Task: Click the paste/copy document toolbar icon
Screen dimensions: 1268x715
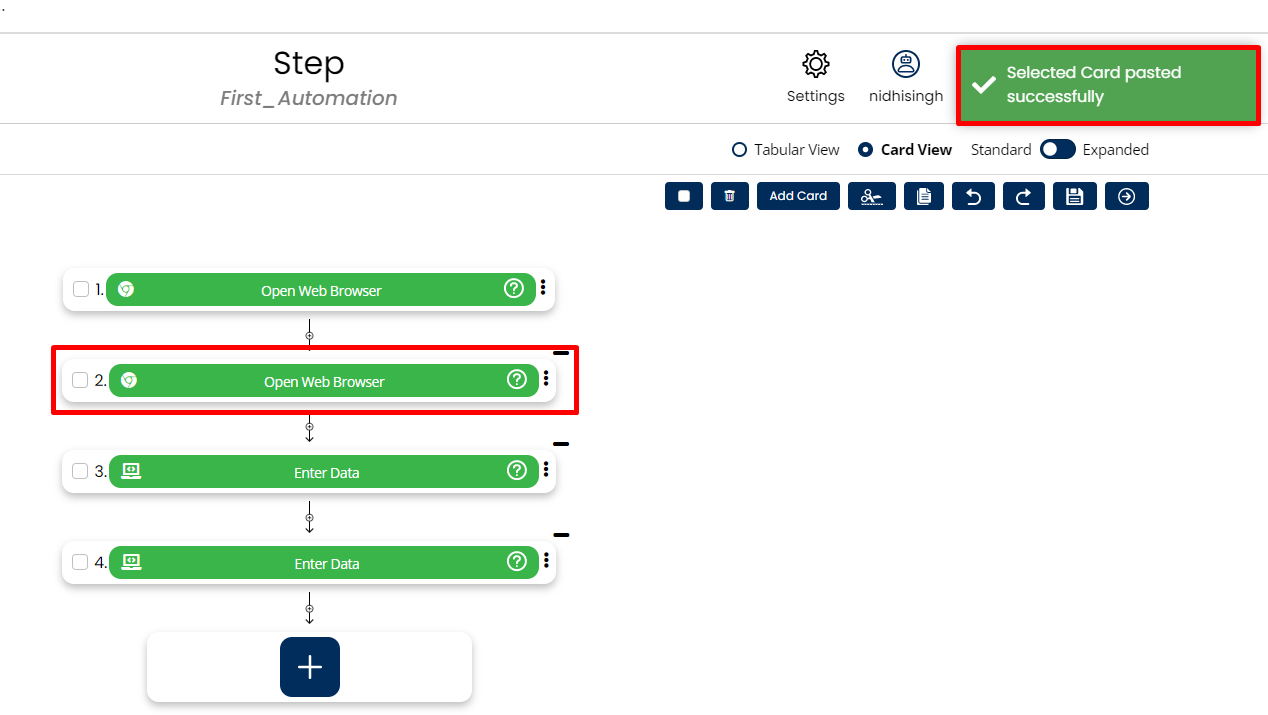Action: tap(924, 196)
